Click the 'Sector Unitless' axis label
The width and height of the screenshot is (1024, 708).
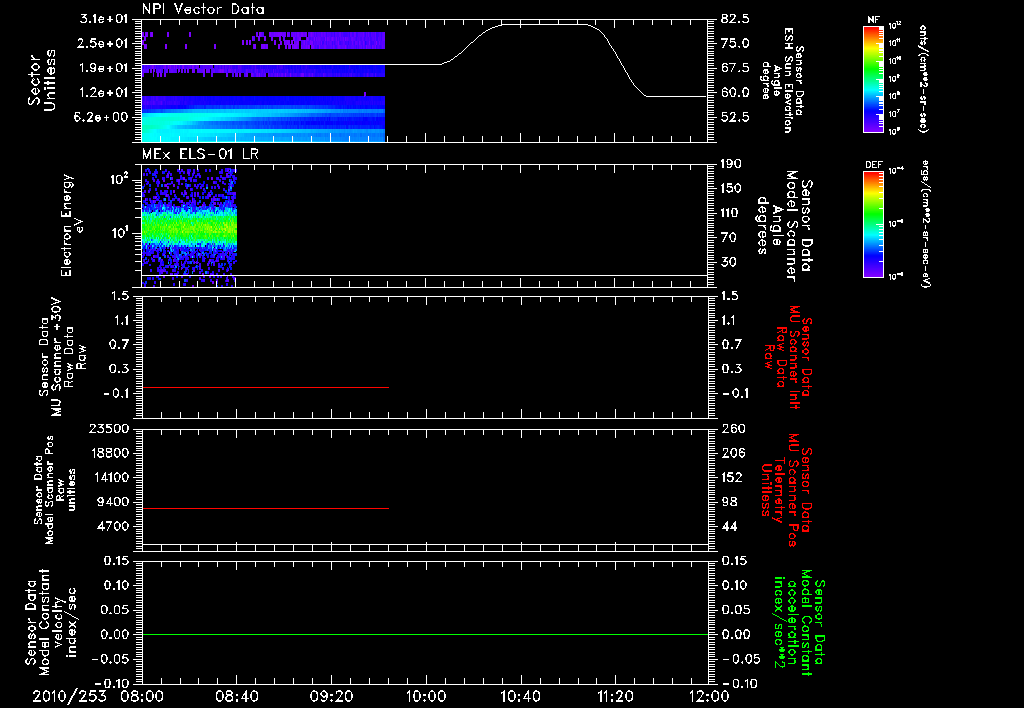pyautogui.click(x=42, y=80)
